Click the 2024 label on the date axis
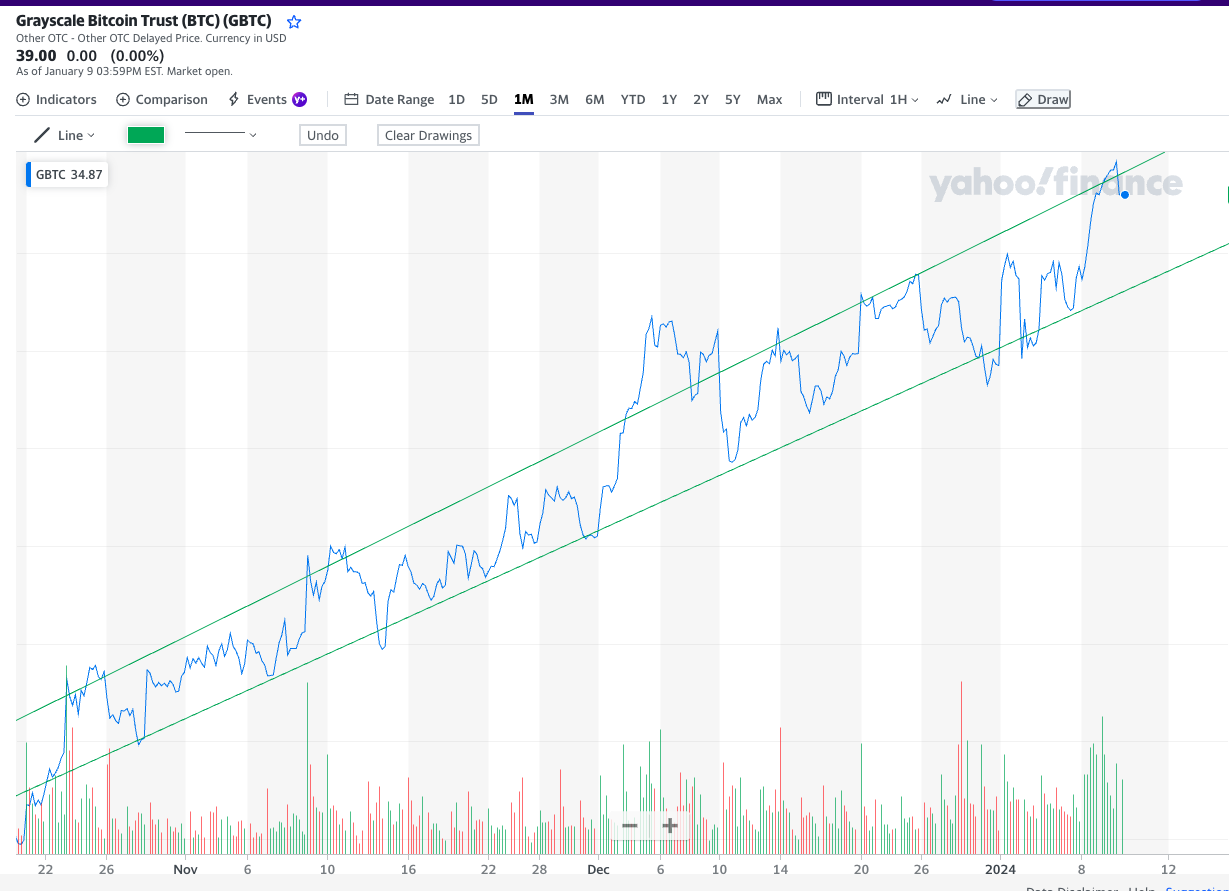 [x=1001, y=870]
